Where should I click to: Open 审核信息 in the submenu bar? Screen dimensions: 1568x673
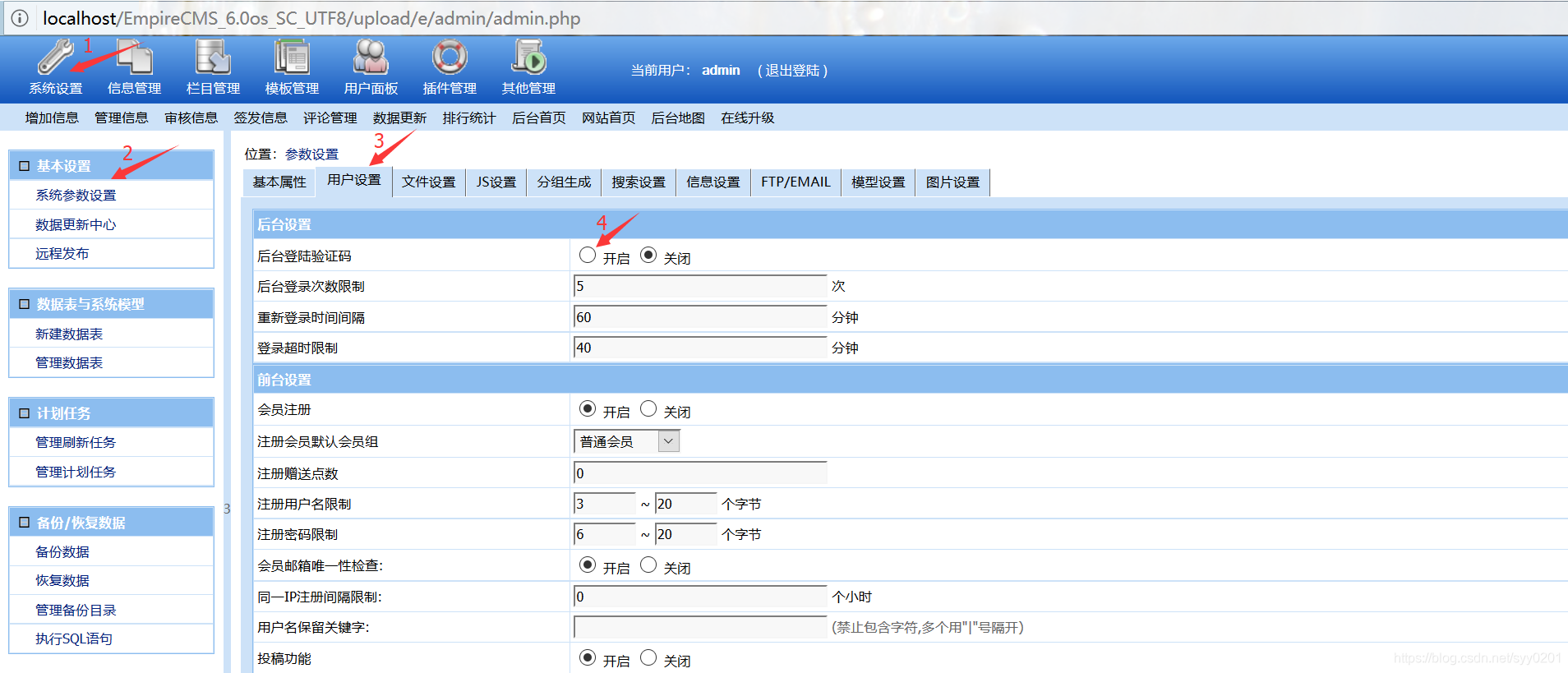click(191, 118)
